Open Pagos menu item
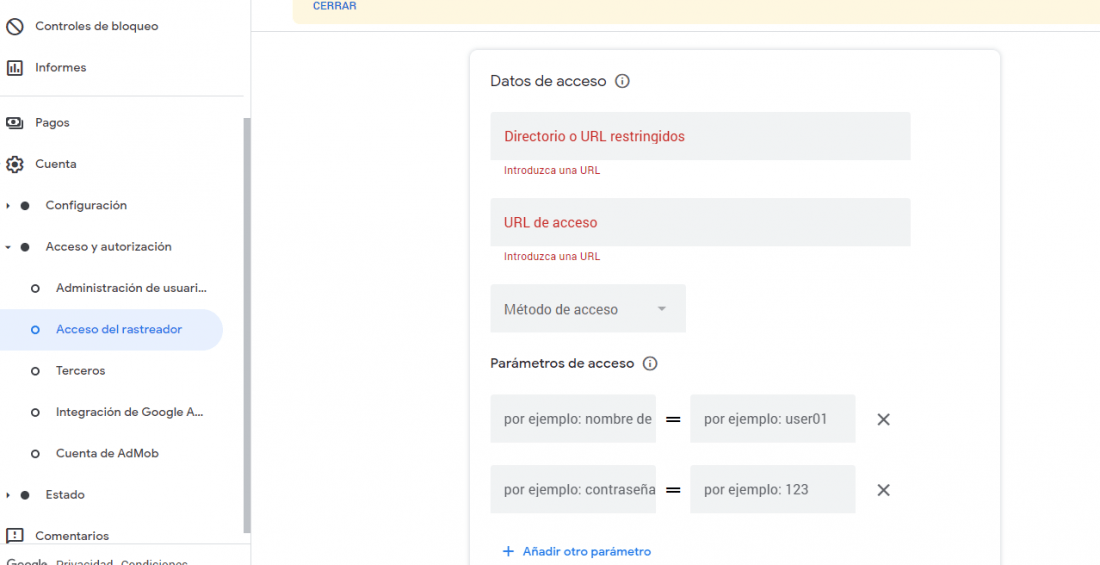 [x=53, y=123]
